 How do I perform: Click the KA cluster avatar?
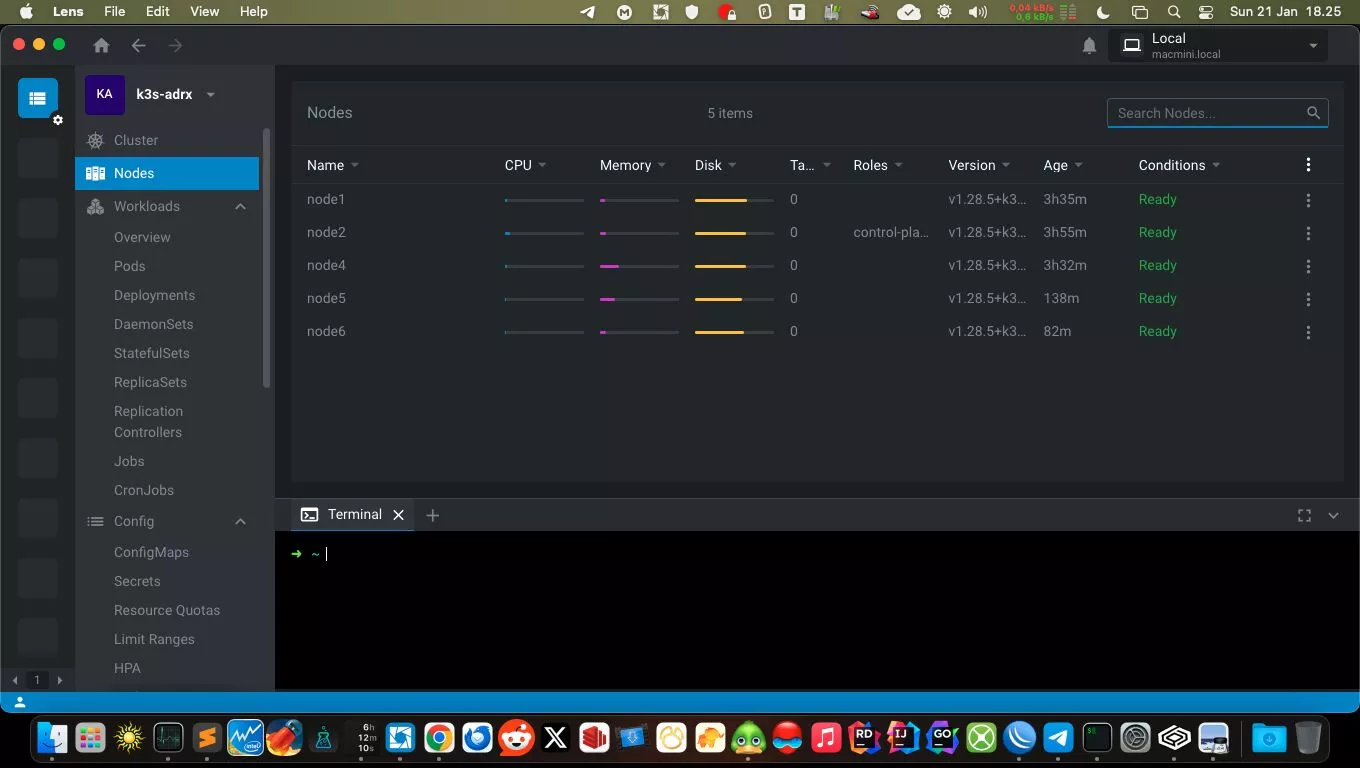[104, 94]
